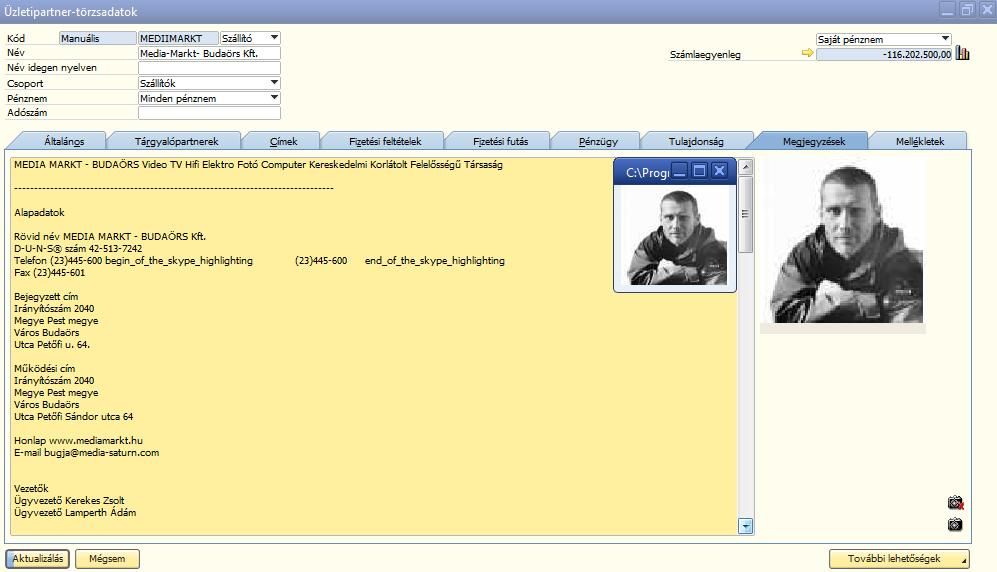
Task: Click the Működési cím heading text
Action: click(45, 369)
